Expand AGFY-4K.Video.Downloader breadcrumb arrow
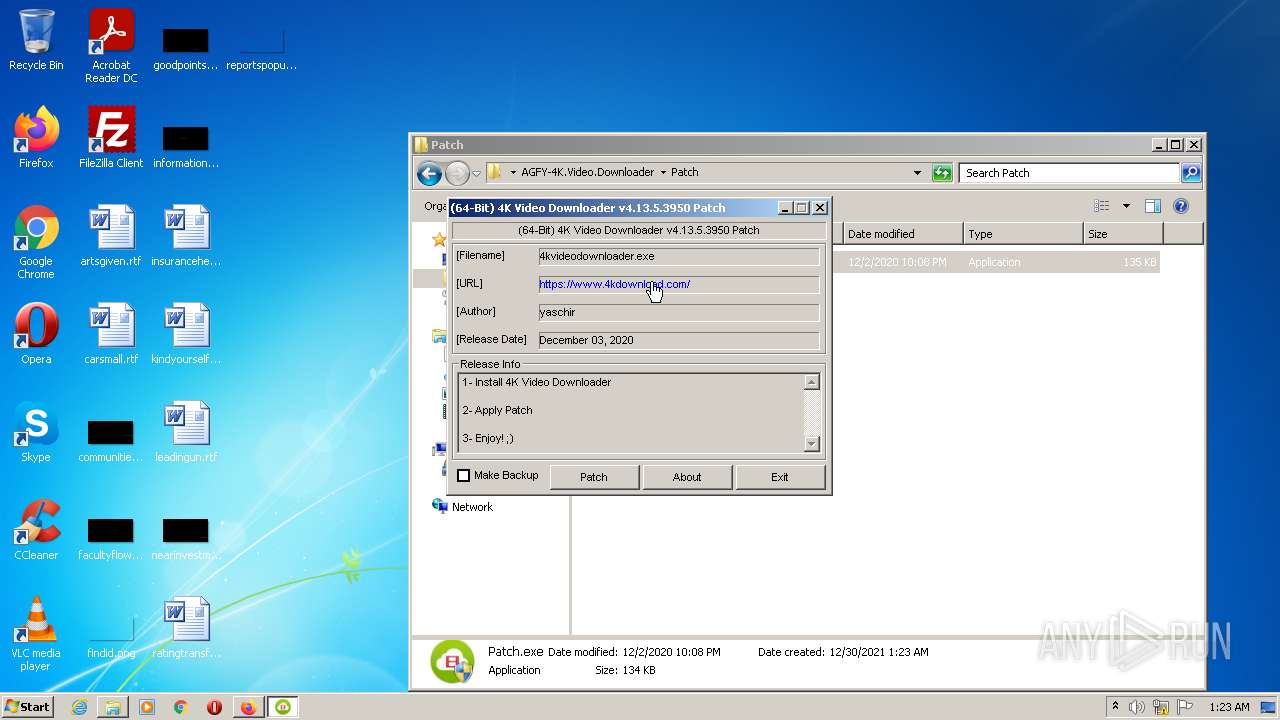Image resolution: width=1280 pixels, height=720 pixels. 663,173
